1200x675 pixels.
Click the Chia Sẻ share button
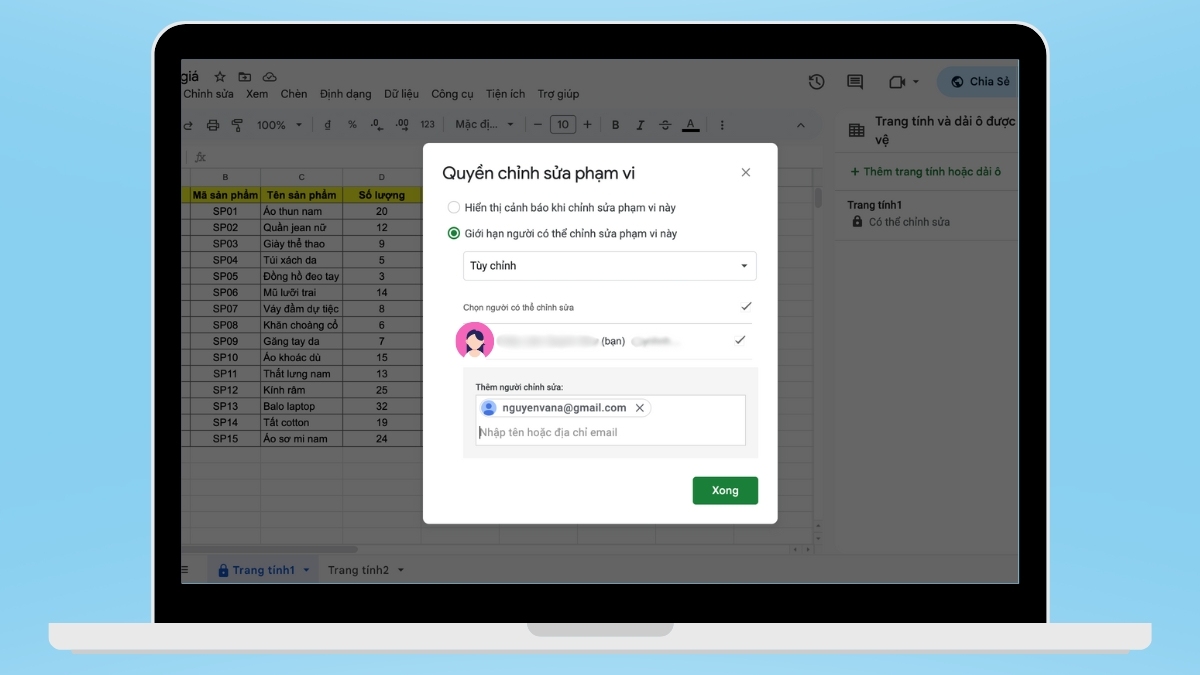[978, 82]
